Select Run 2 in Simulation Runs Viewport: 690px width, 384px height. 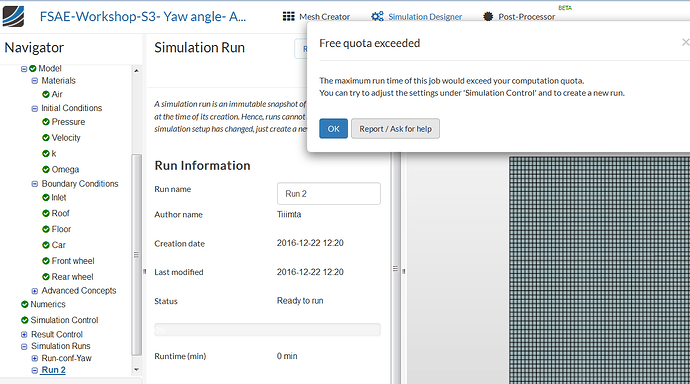tap(54, 370)
